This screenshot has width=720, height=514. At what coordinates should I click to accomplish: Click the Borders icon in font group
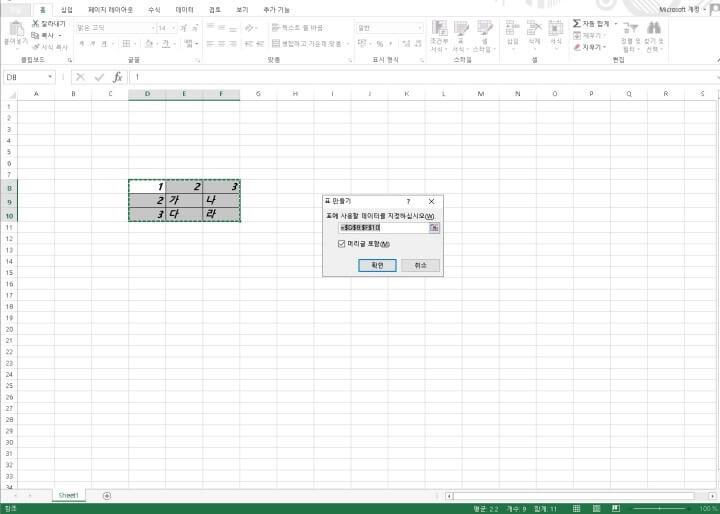[x=126, y=44]
